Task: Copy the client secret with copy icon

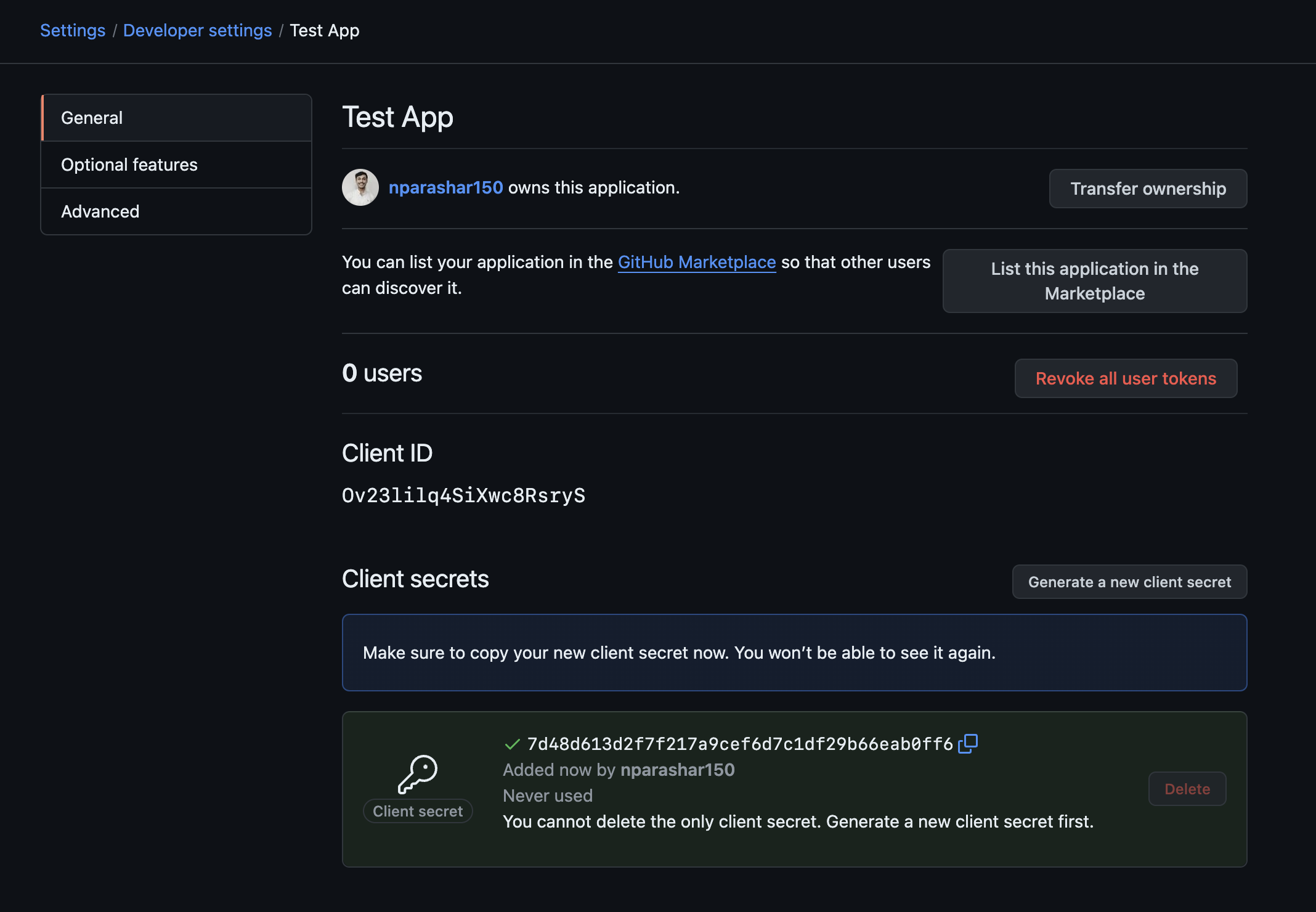Action: tap(968, 744)
